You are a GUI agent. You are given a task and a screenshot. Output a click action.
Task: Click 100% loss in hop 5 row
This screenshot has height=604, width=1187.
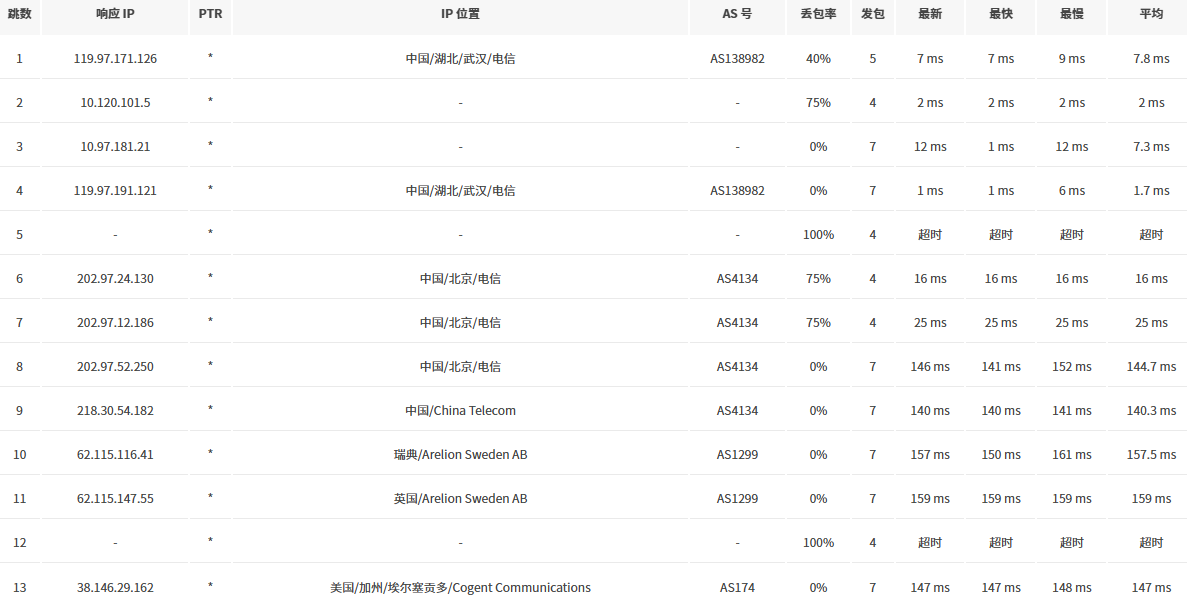818,235
